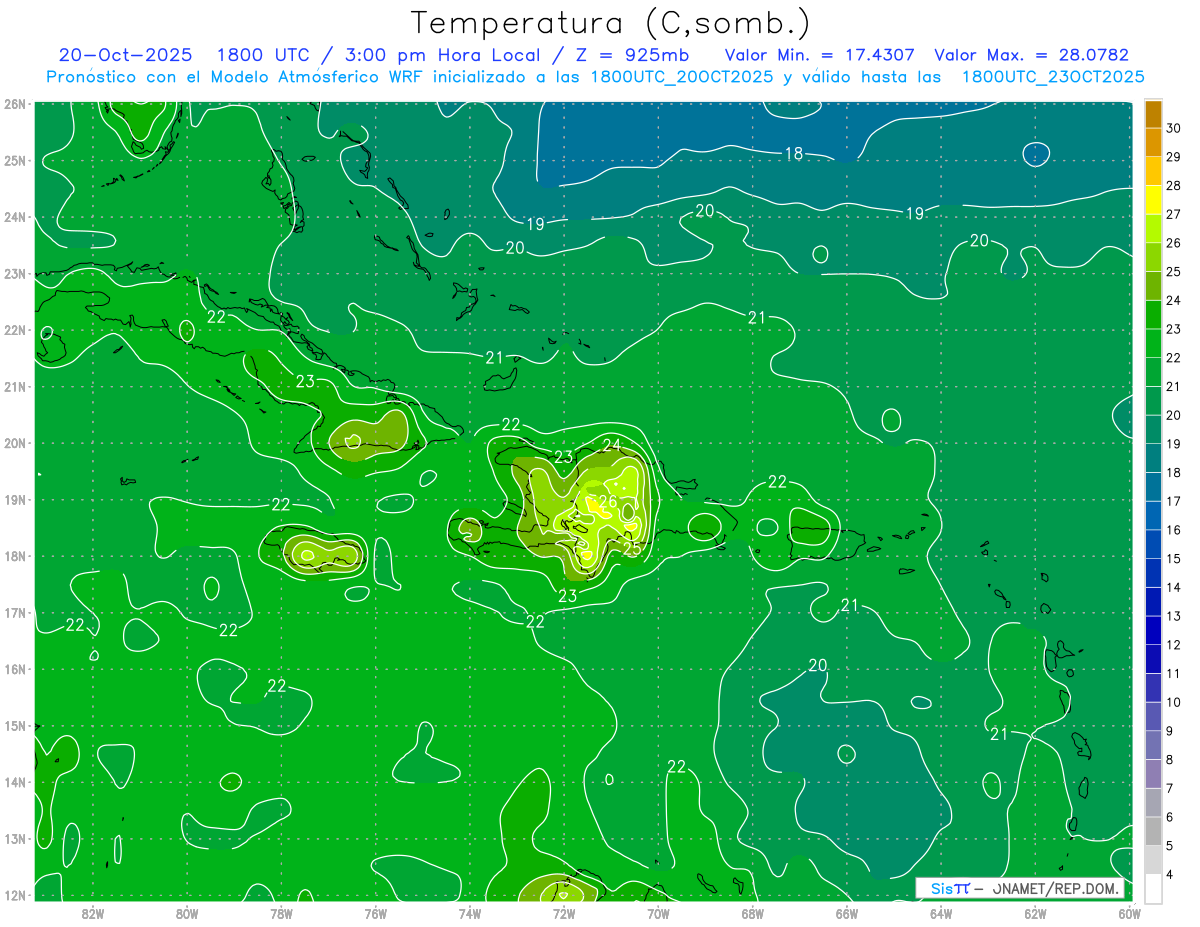The width and height of the screenshot is (1200, 927).
Task: Click the color legend label '26'
Action: click(x=1174, y=243)
